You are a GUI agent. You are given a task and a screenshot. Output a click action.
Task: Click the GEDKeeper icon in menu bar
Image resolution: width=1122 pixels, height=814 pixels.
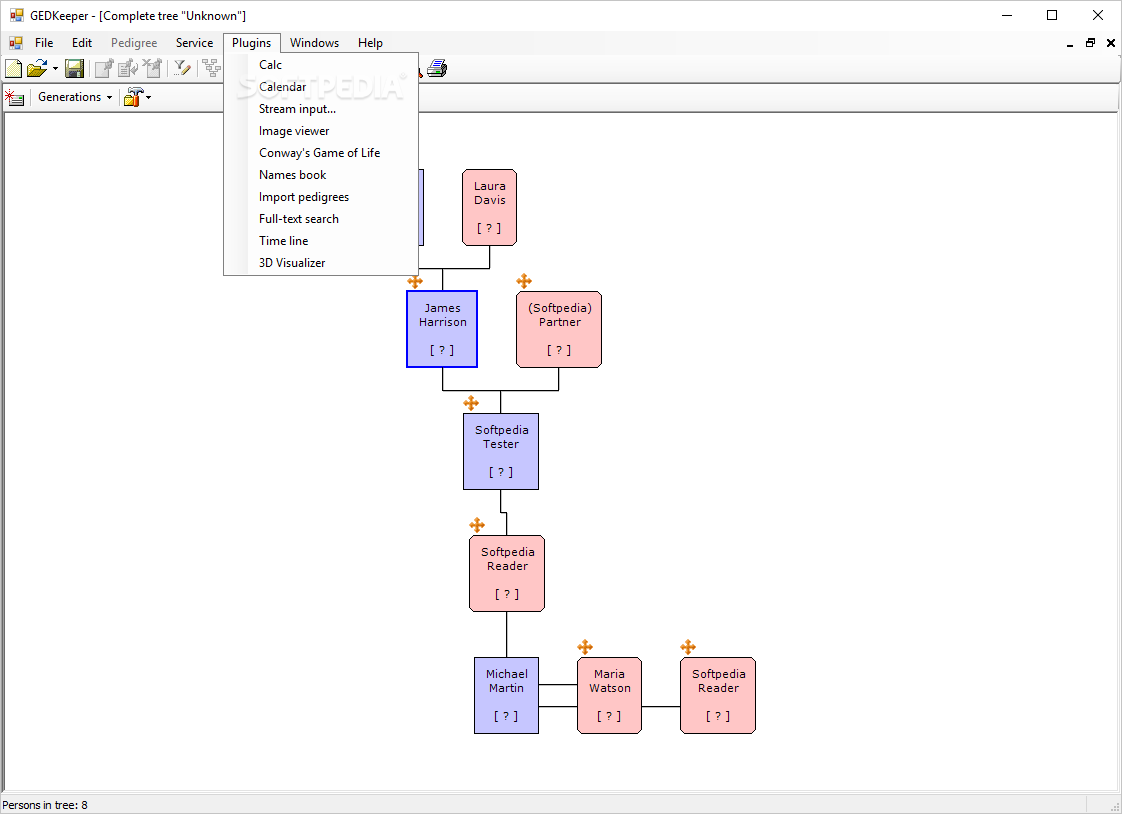point(16,43)
